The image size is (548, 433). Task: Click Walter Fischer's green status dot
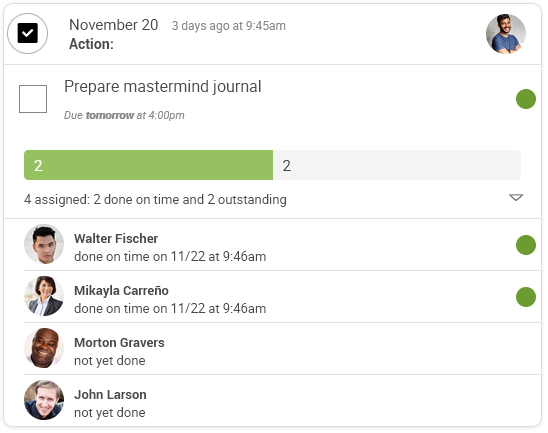526,245
